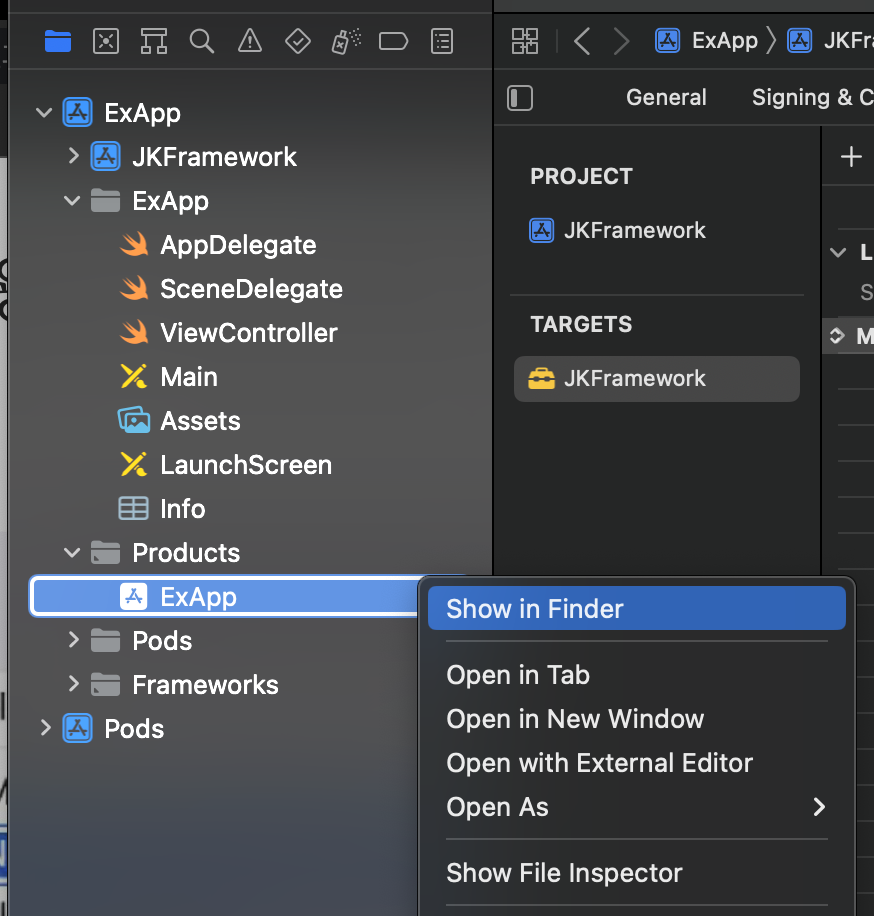Choose Open in New Window
874x916 pixels.
tap(637, 719)
